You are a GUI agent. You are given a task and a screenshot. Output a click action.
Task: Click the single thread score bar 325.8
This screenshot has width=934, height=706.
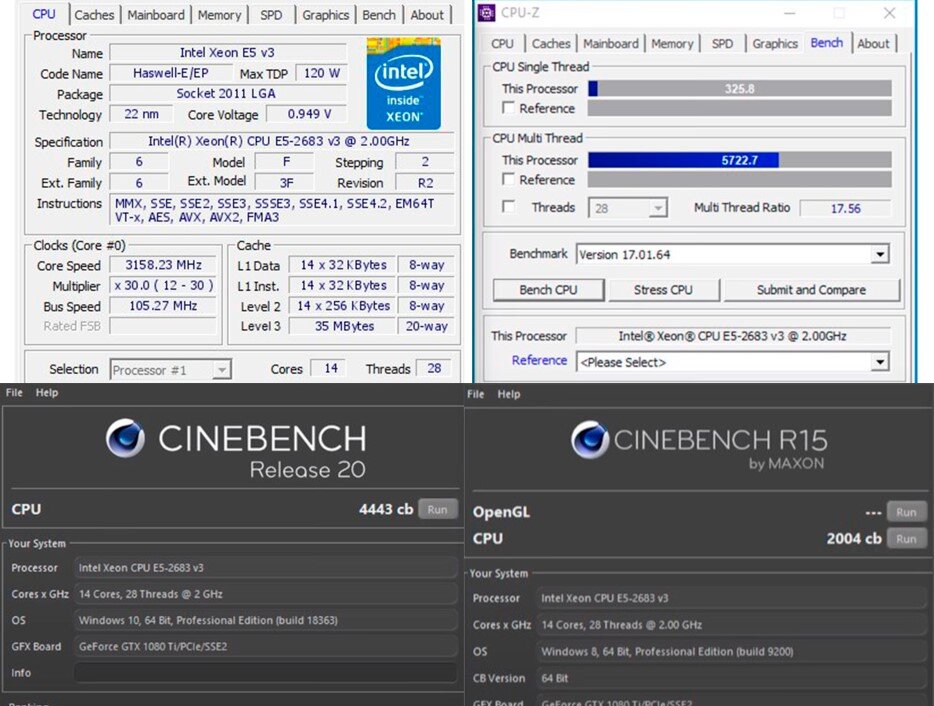(739, 89)
